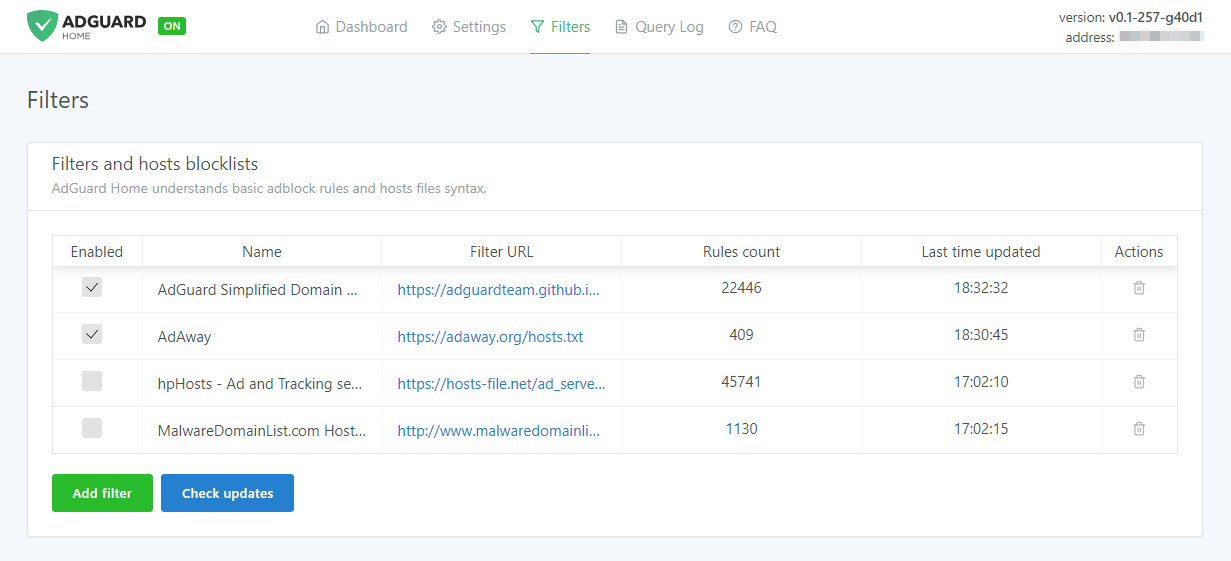This screenshot has height=561, width=1231.
Task: Sort by Rules count column header
Action: 741,252
